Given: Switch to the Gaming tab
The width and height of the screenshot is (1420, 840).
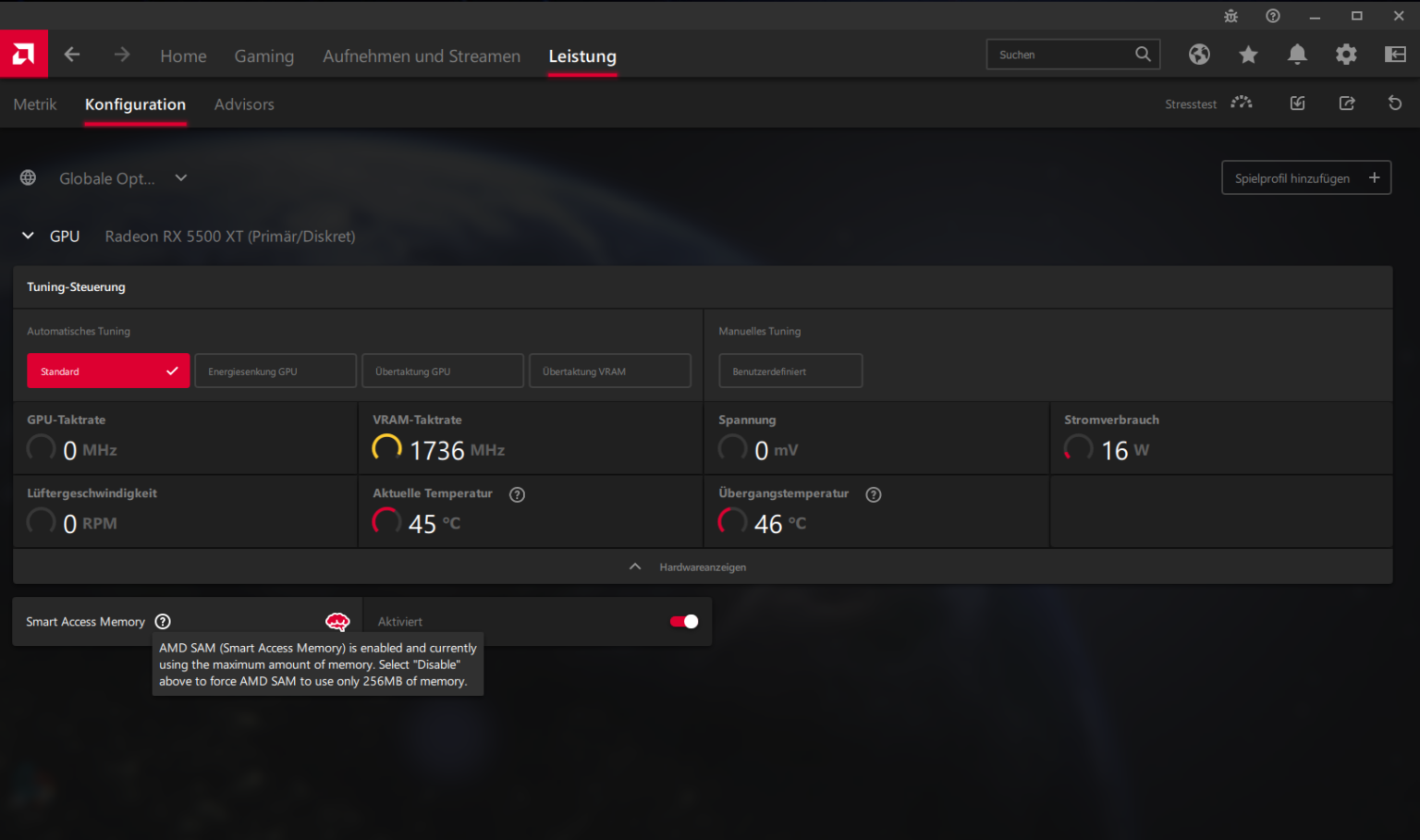Looking at the screenshot, I should [x=263, y=56].
